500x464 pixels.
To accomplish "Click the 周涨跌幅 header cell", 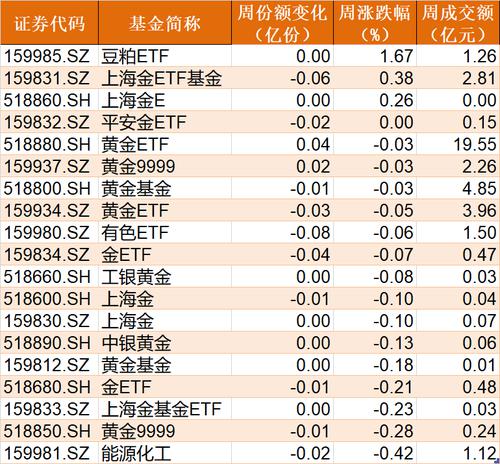I will pos(375,23).
